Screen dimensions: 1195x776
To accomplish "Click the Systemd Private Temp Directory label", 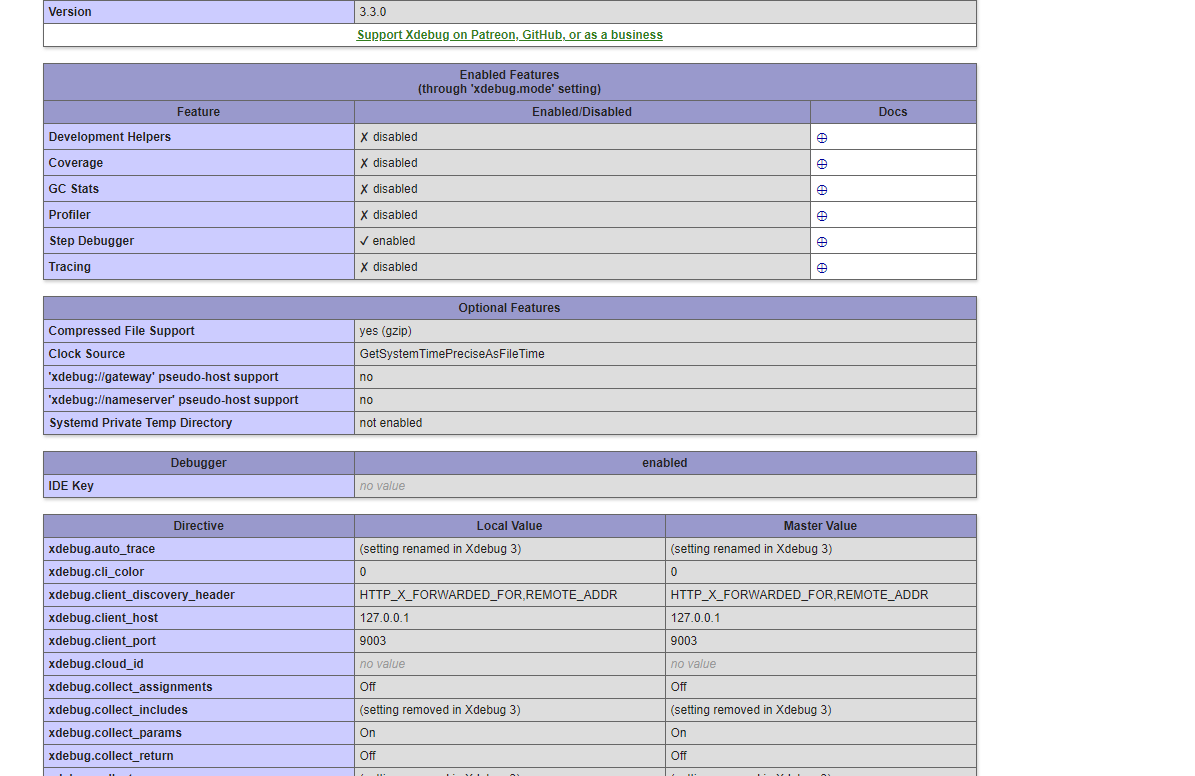I will pos(140,423).
